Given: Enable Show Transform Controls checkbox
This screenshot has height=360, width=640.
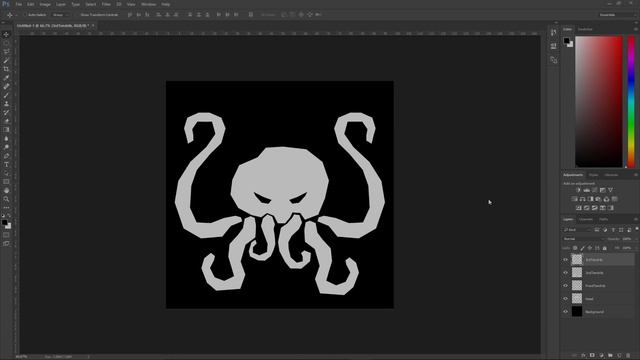Looking at the screenshot, I should (78, 15).
